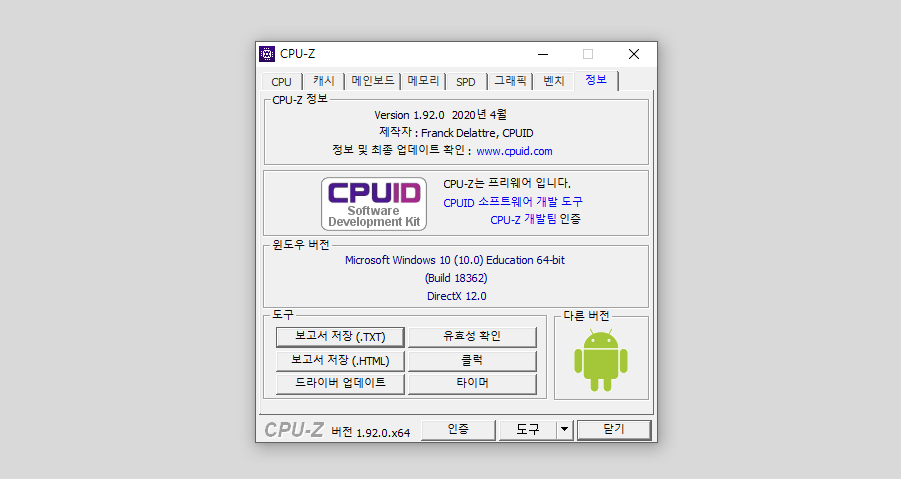This screenshot has height=479, width=901.
Task: Click the 유효성 확인 button
Action: 472,337
